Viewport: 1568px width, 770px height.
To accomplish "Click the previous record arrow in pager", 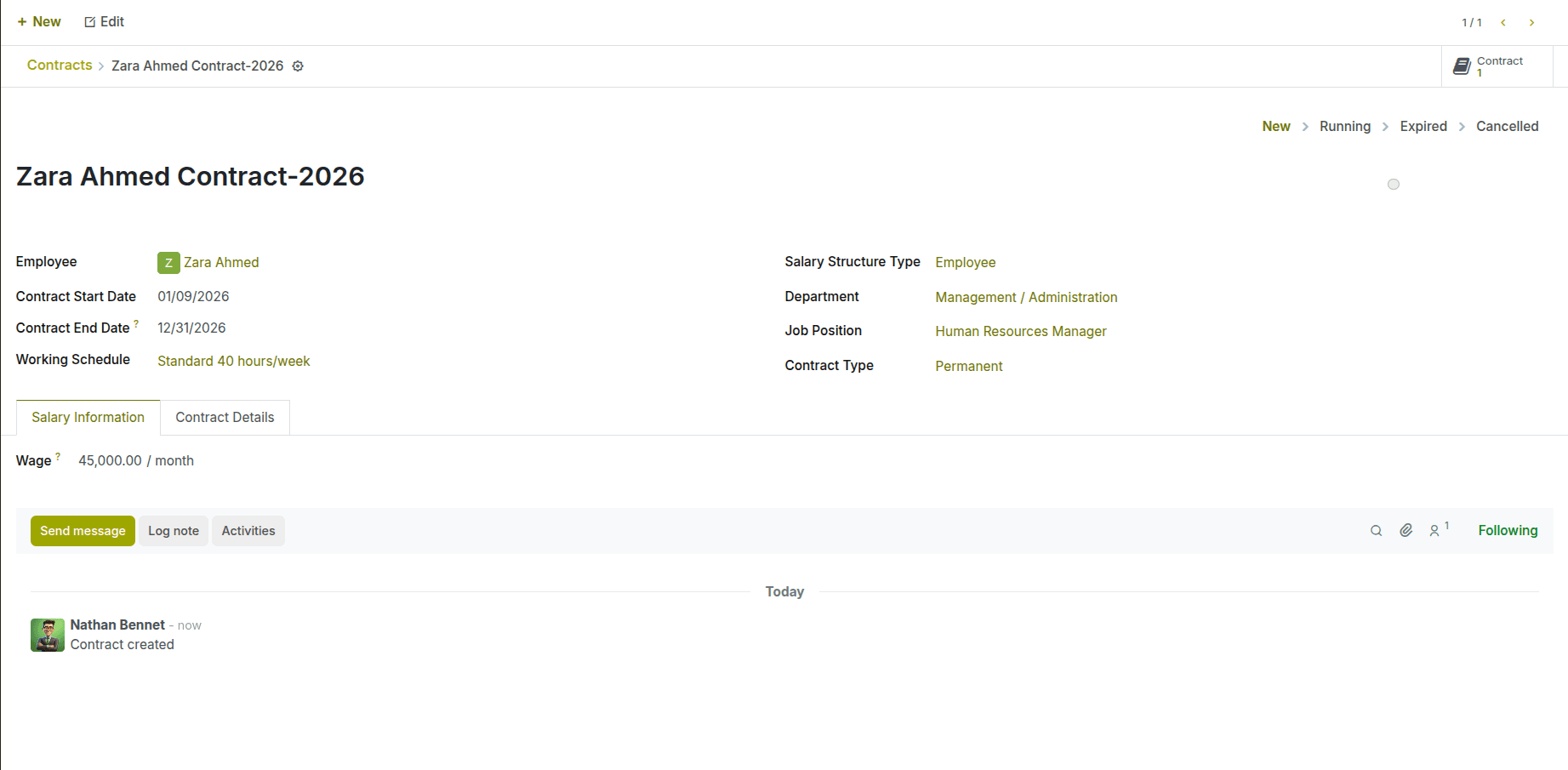I will 1502,22.
